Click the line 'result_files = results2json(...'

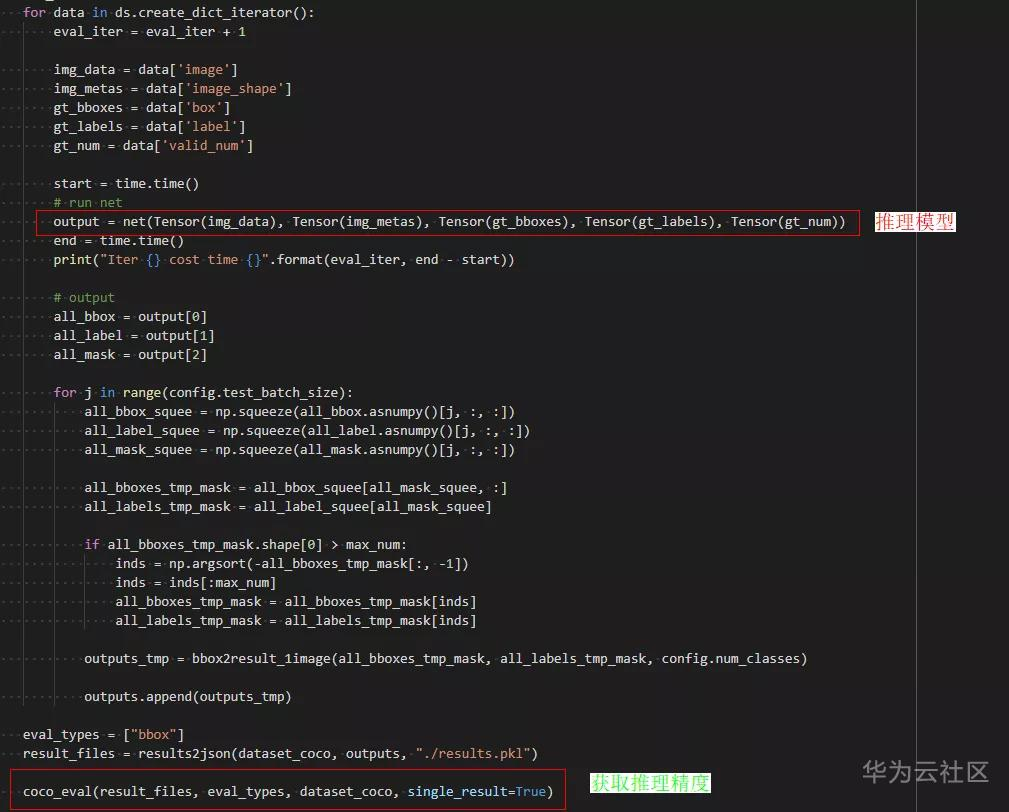280,753
